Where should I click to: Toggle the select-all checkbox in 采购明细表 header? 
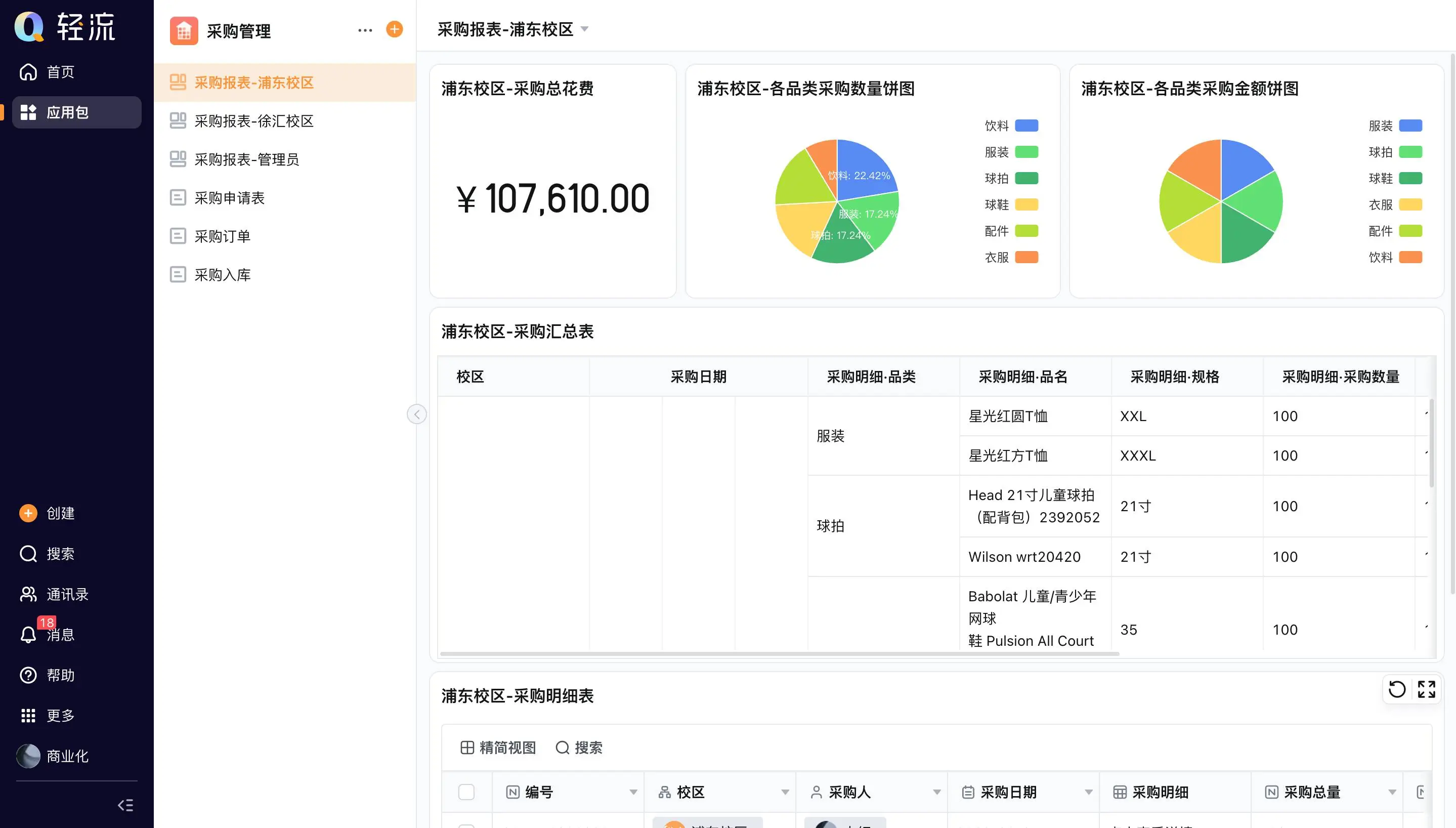(x=466, y=792)
